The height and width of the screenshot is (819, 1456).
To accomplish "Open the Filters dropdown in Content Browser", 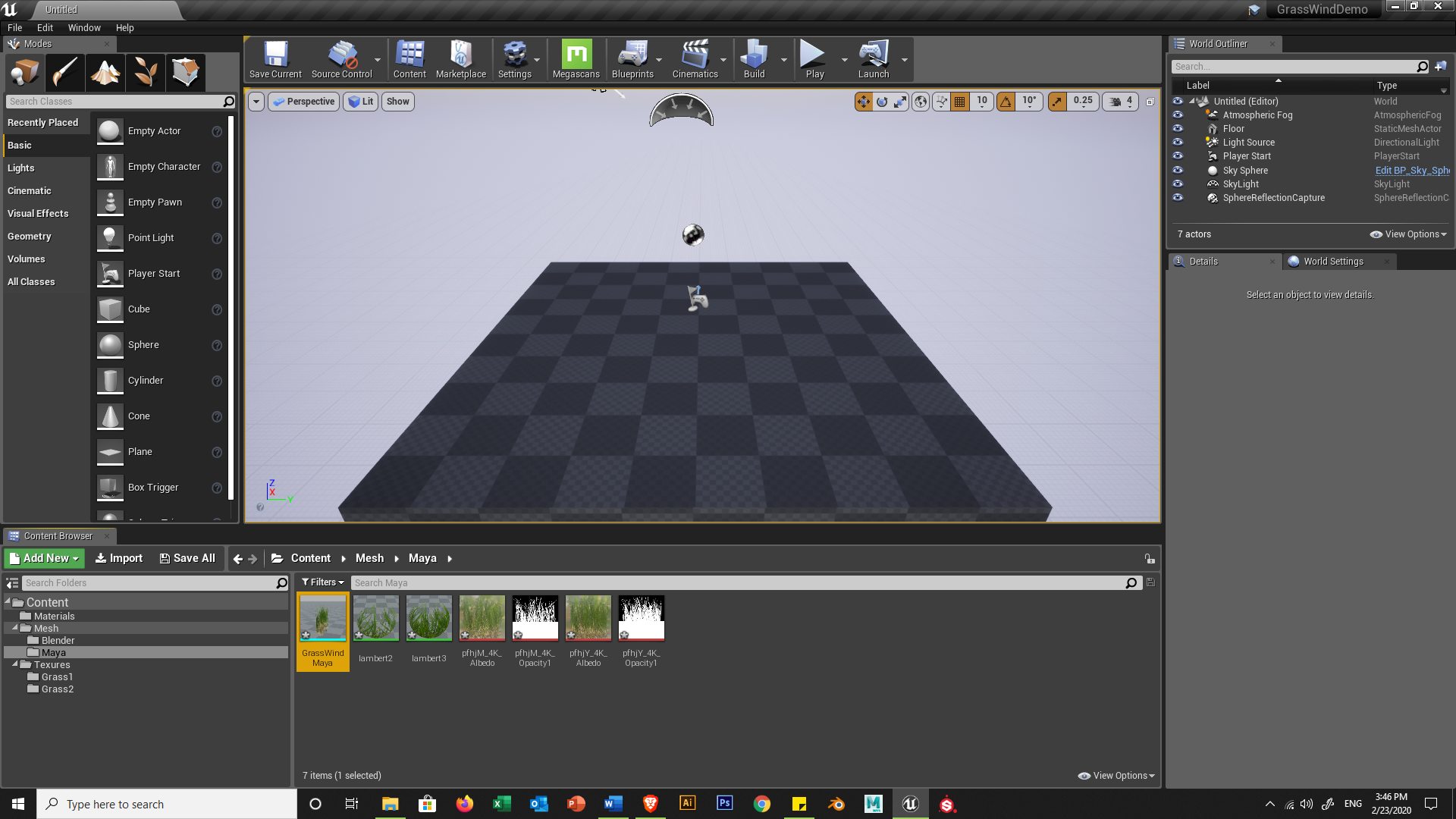I will point(322,582).
